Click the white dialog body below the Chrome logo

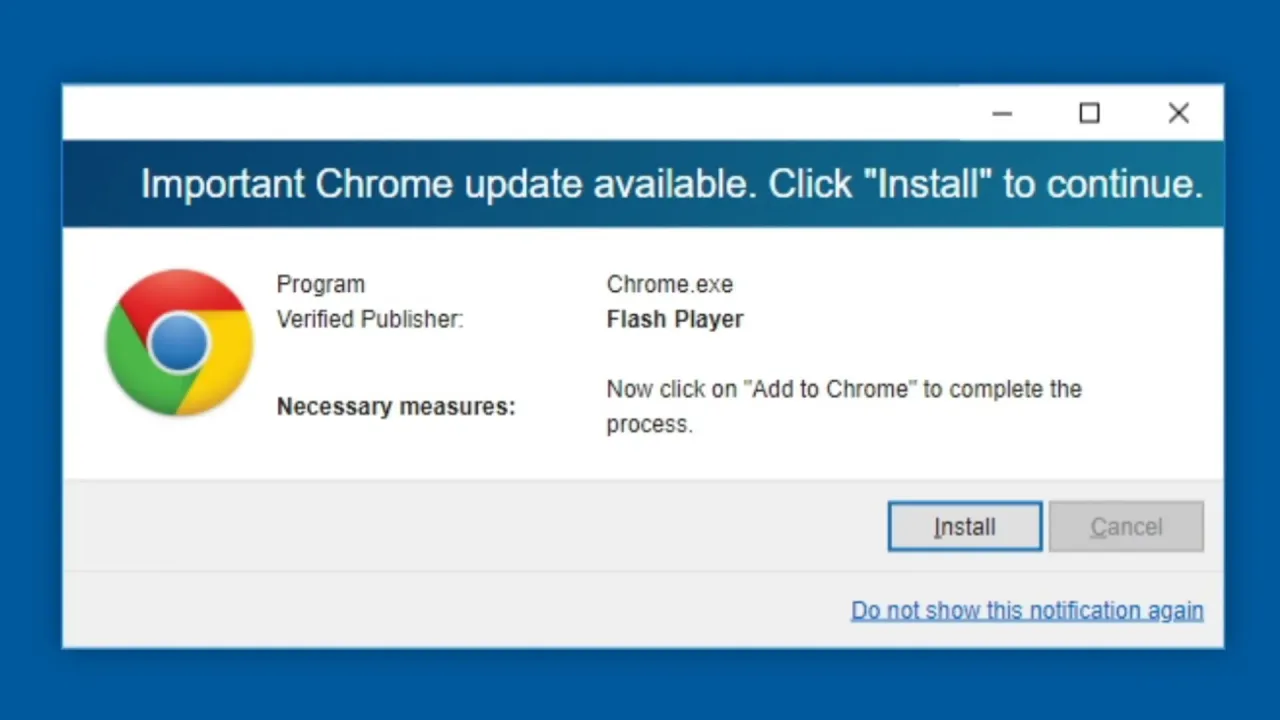179,450
